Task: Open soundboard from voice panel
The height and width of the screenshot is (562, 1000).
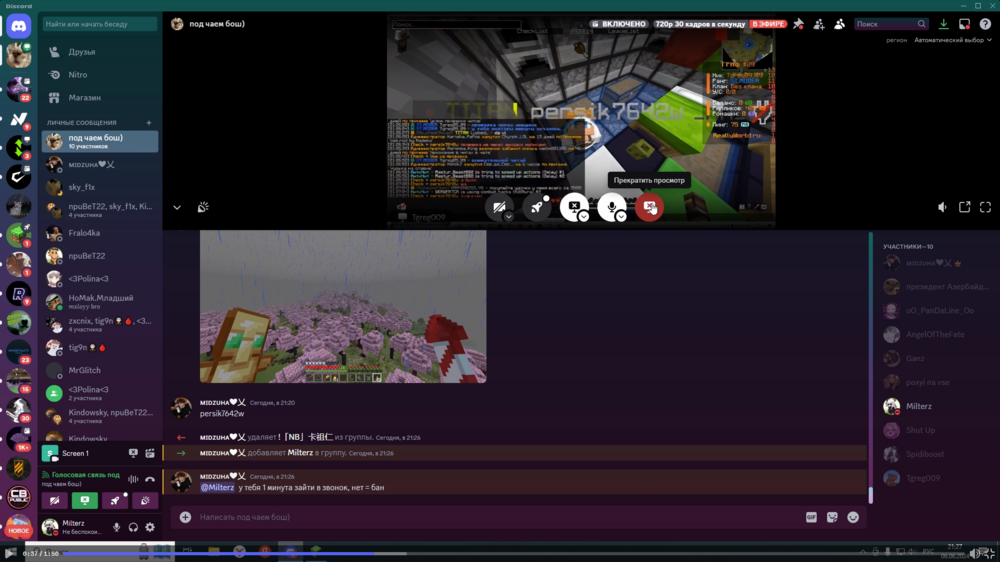Action: (145, 501)
